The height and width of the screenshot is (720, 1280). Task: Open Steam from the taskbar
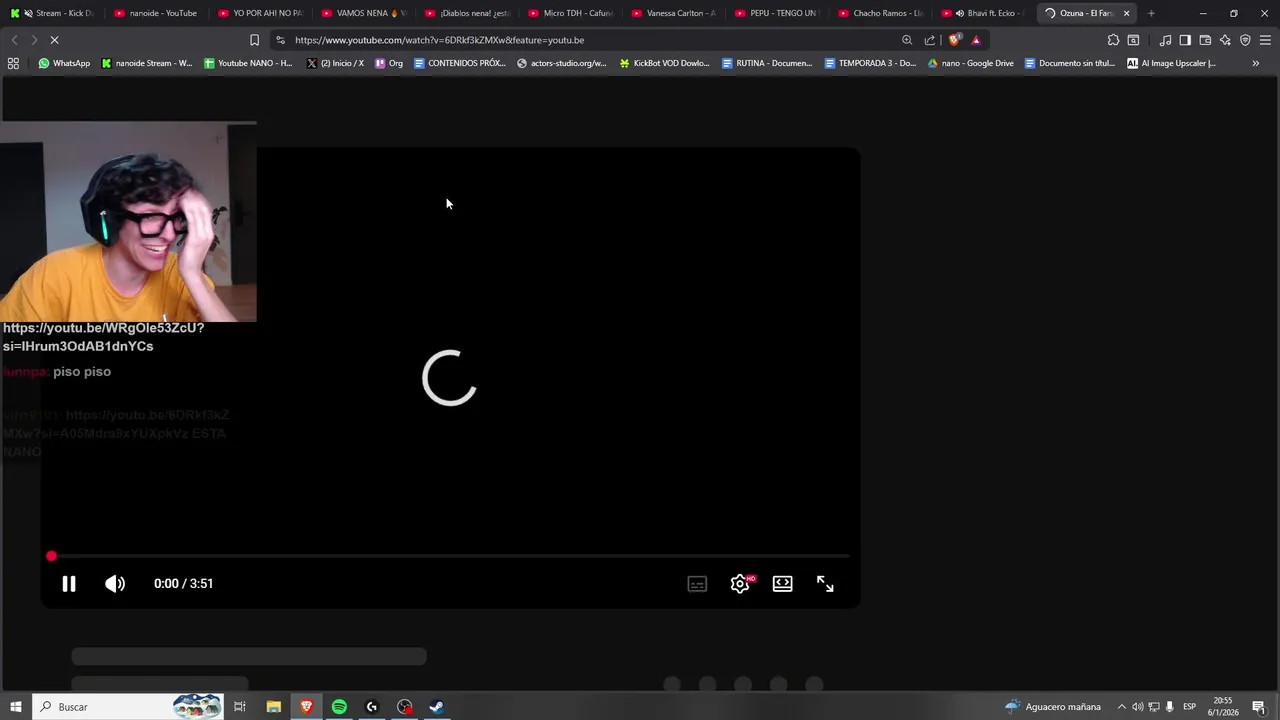tap(437, 707)
